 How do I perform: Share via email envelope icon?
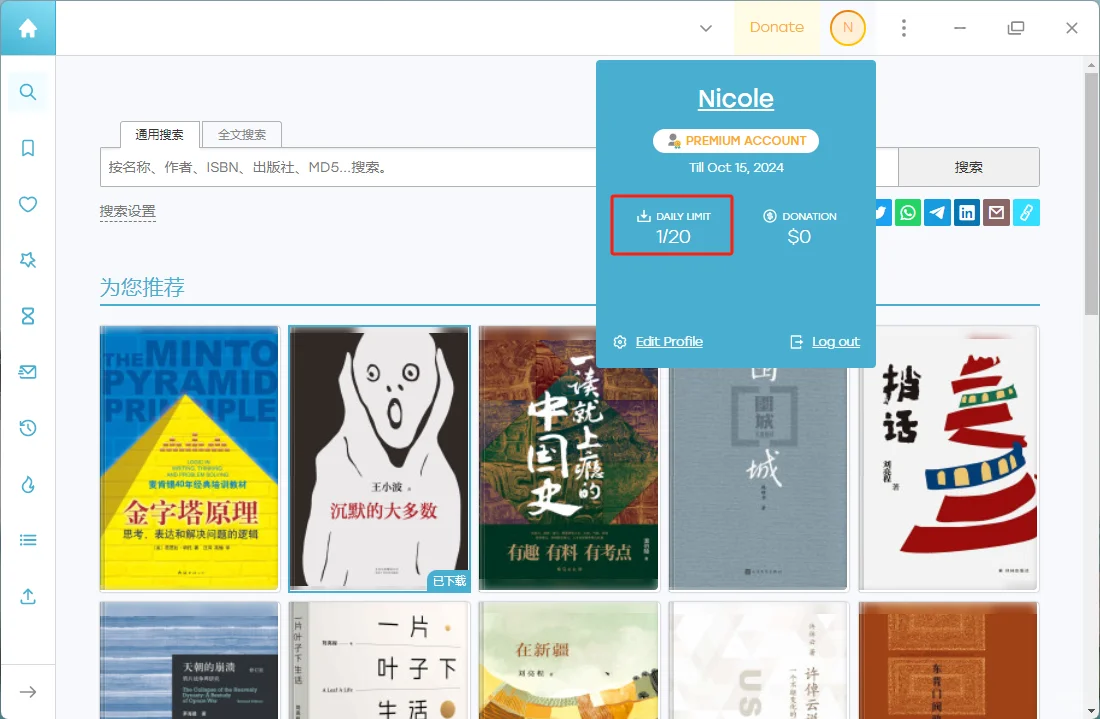click(x=996, y=213)
